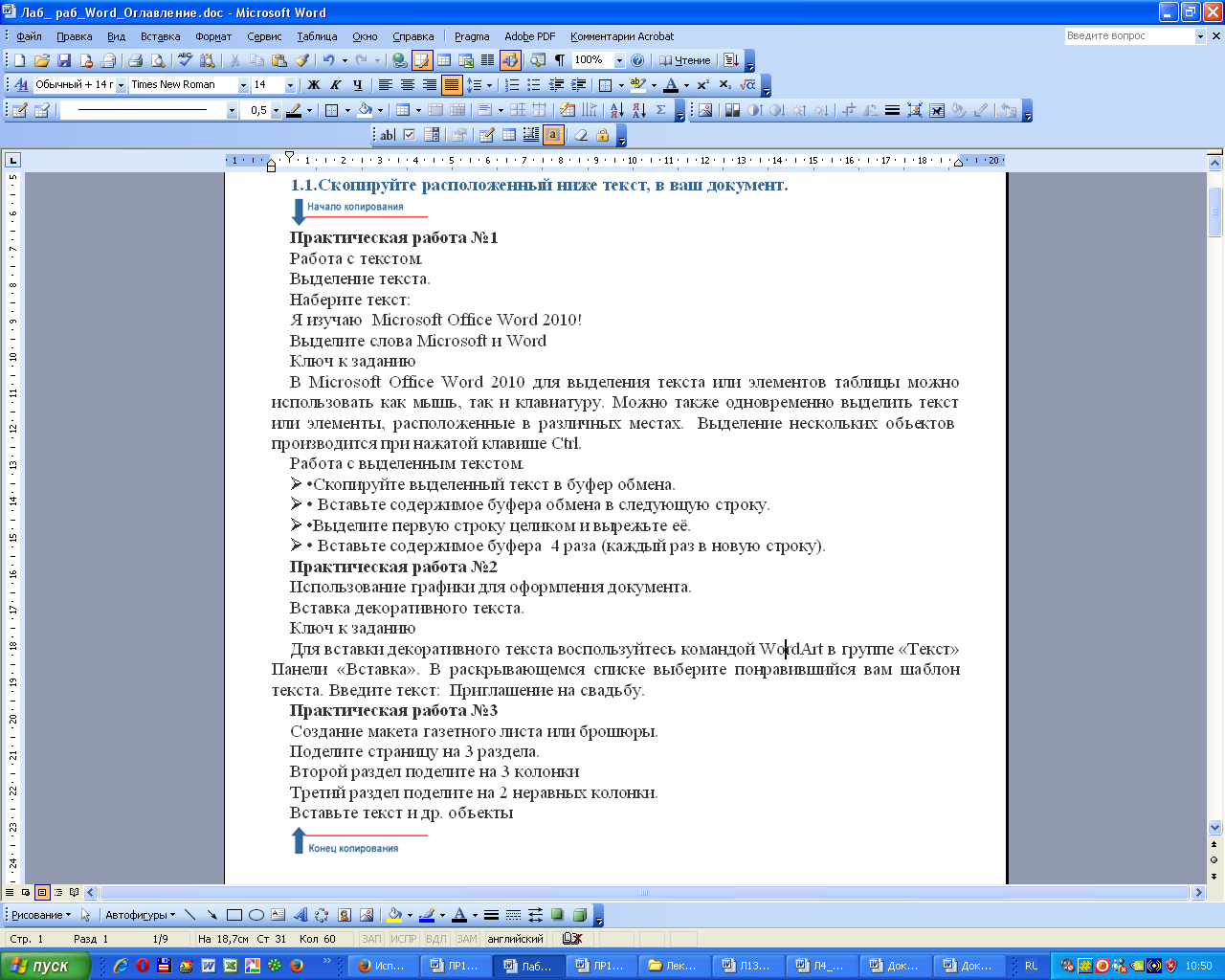Insert AutoSum sigma icon
The width and height of the screenshot is (1225, 980).
(661, 110)
